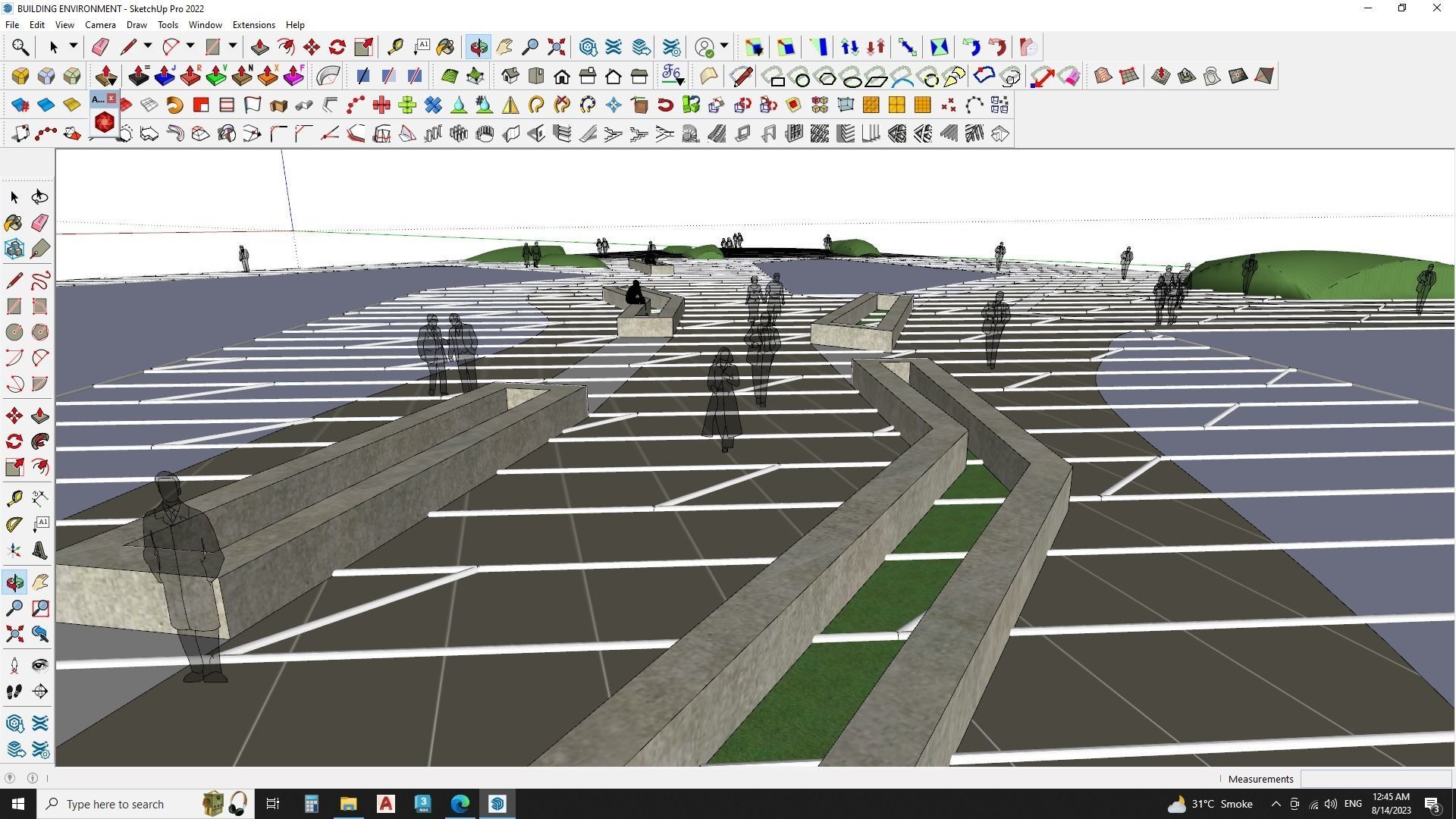
Task: Close the small floating toolbar
Action: (x=111, y=99)
